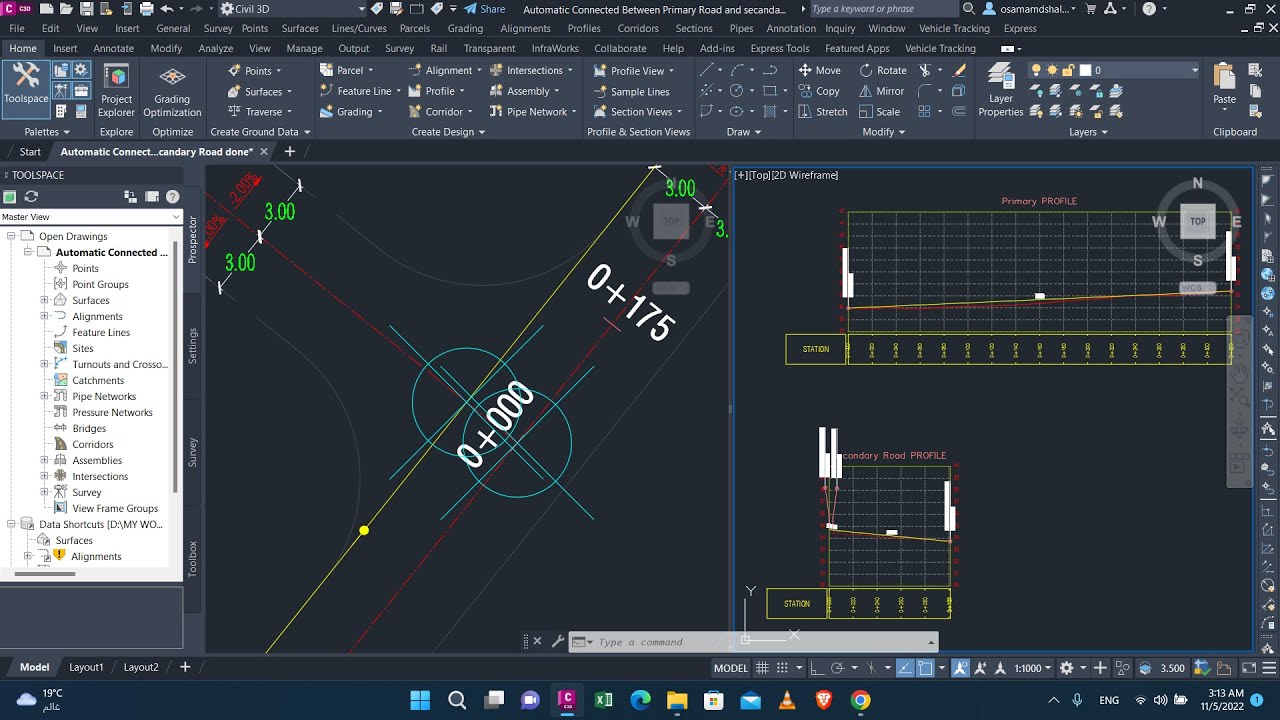Open the Master View dropdown in Toolspace
Screen dimensions: 1280x720
[x=91, y=216]
